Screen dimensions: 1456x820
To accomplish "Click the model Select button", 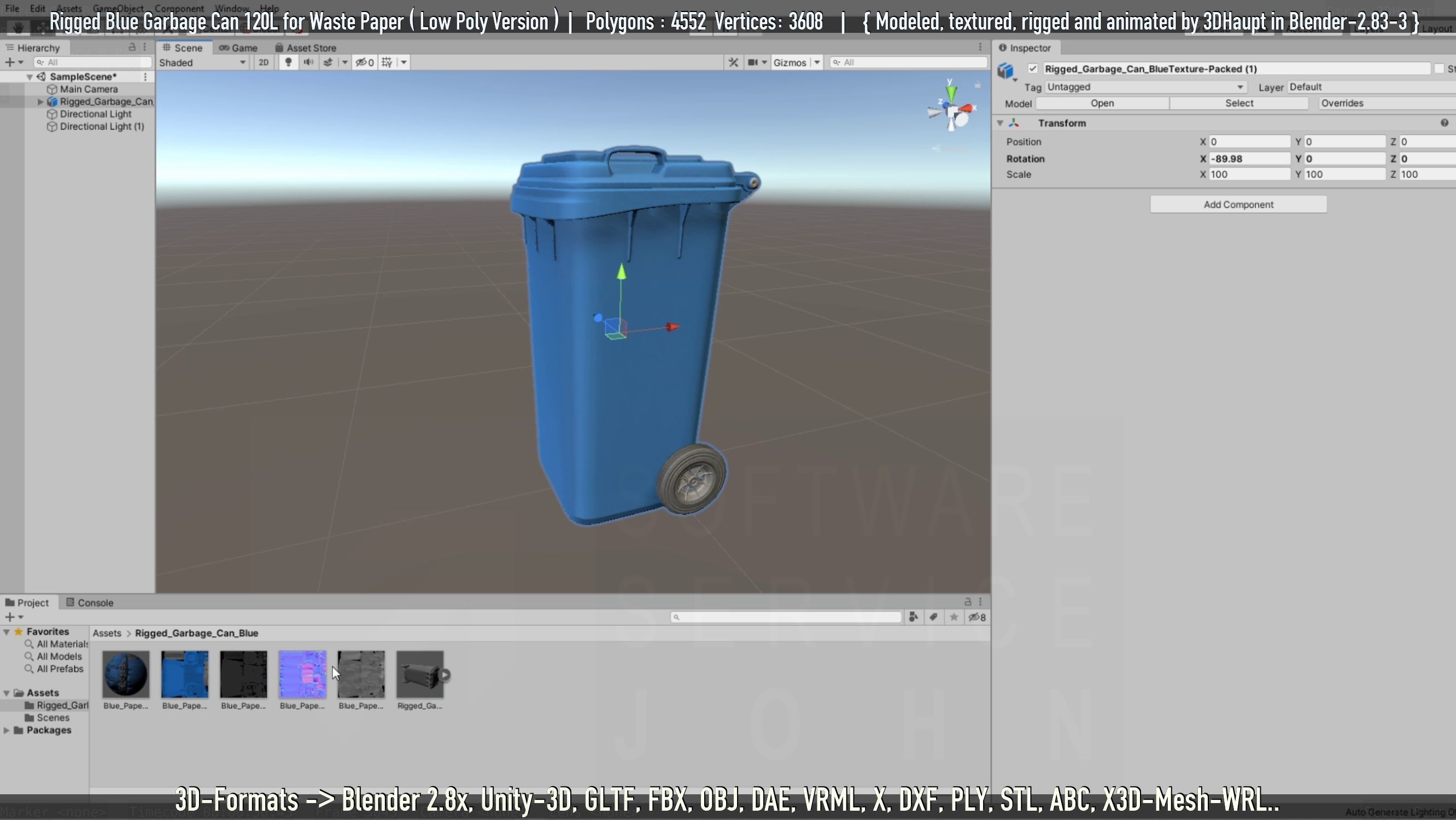I will coord(1239,103).
